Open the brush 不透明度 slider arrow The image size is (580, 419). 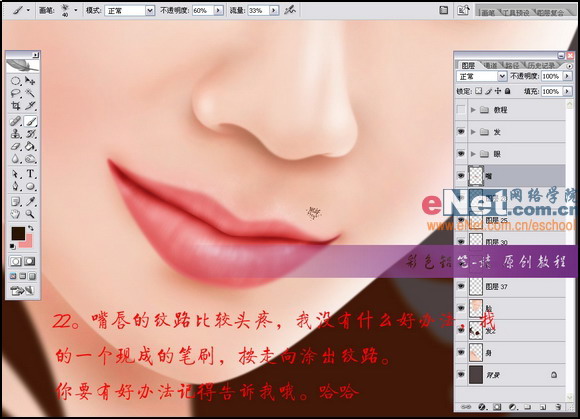click(219, 10)
